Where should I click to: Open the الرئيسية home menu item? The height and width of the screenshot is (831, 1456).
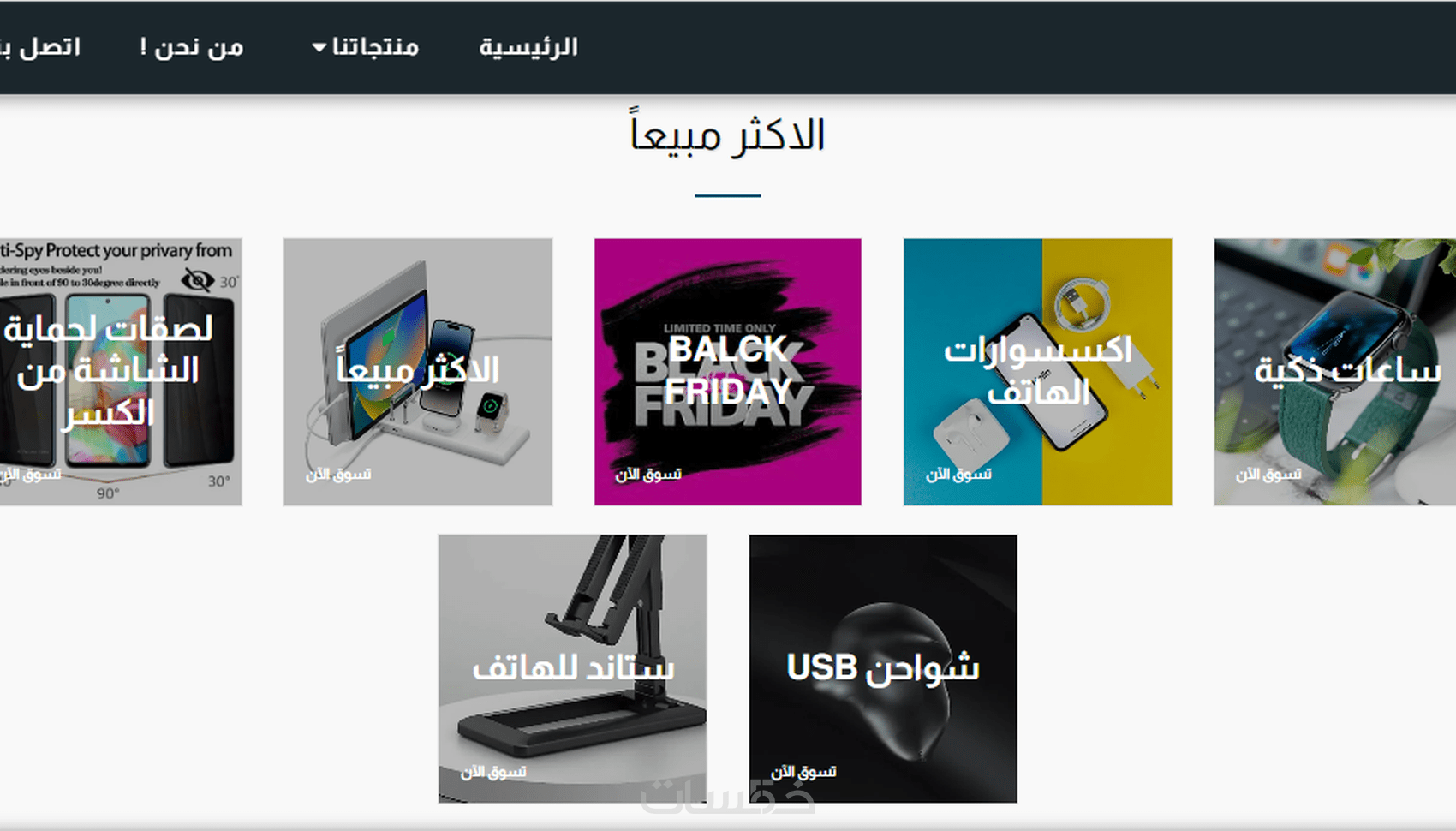point(528,47)
